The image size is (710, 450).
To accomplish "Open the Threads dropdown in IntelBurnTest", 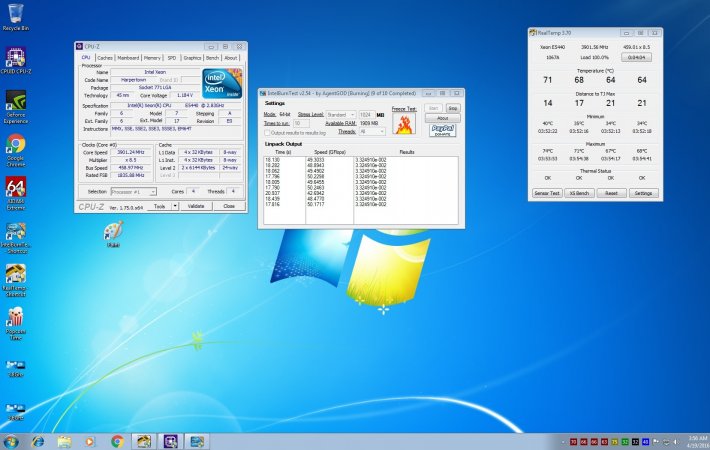I will (x=372, y=132).
